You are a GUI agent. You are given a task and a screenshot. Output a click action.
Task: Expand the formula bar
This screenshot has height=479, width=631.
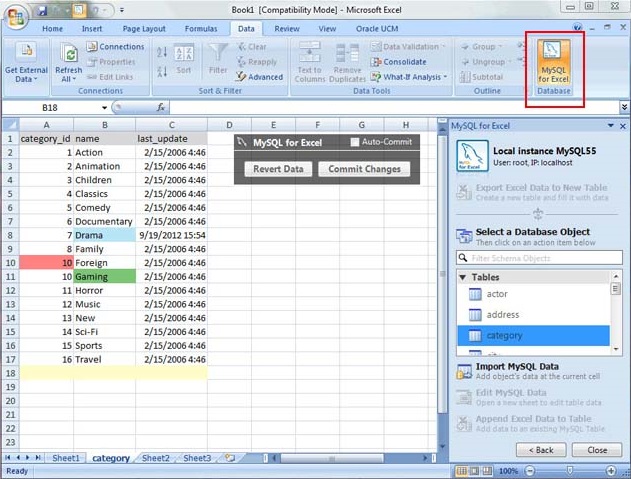(624, 107)
